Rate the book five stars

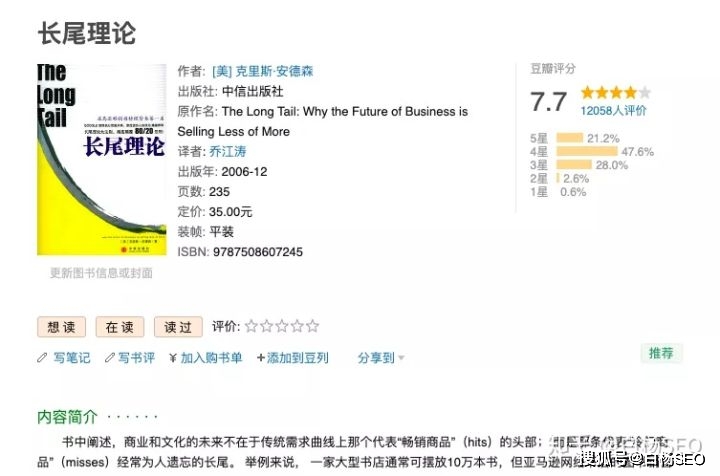313,326
